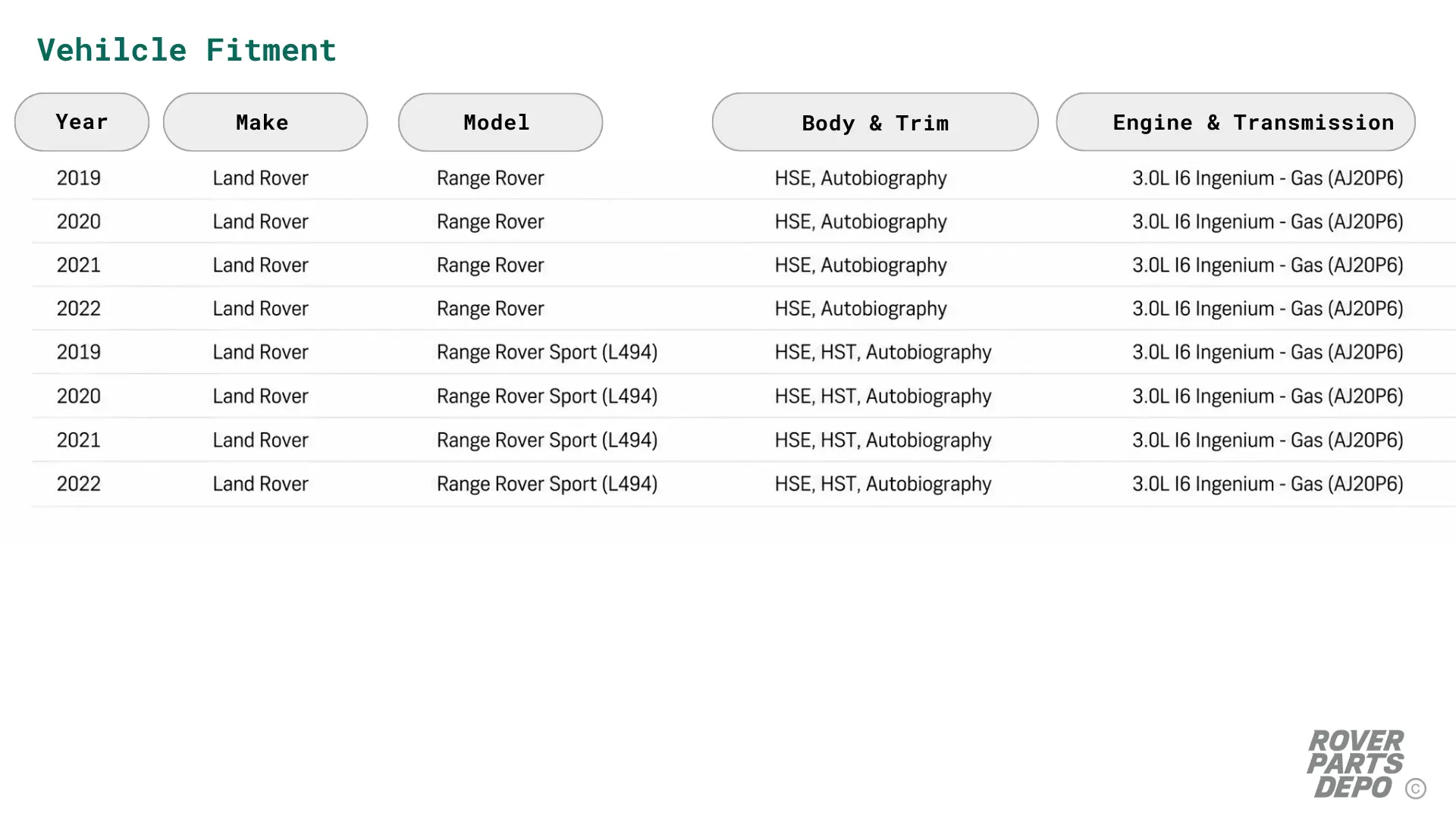Image resolution: width=1456 pixels, height=819 pixels.
Task: Select Range Rover model in 2021 row
Action: [x=491, y=265]
